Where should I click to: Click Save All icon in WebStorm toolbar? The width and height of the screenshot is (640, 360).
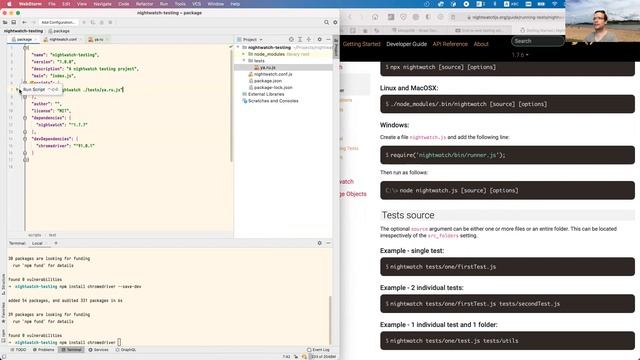(x=13, y=22)
